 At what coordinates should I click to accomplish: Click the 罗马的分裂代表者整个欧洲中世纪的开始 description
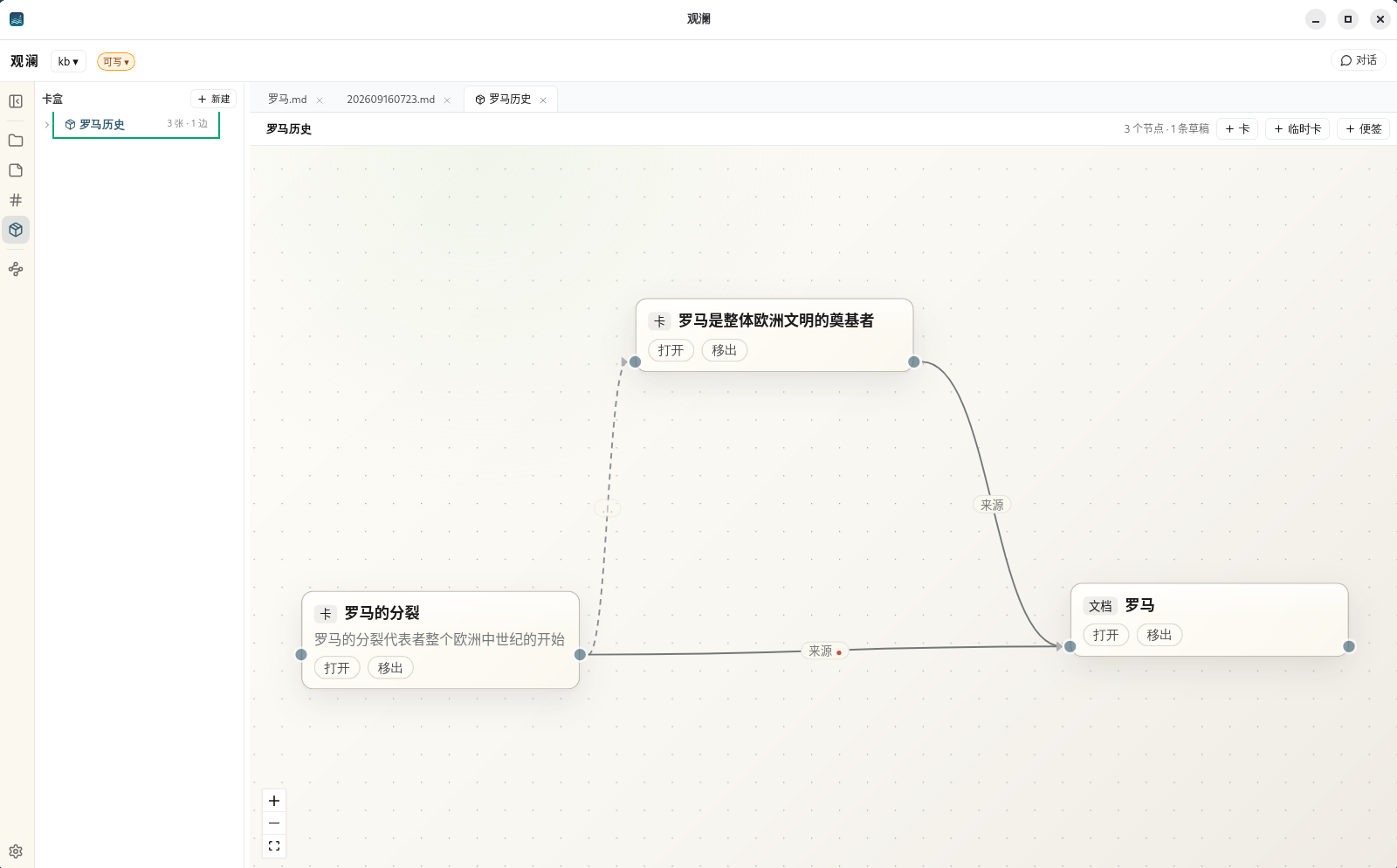(x=439, y=639)
